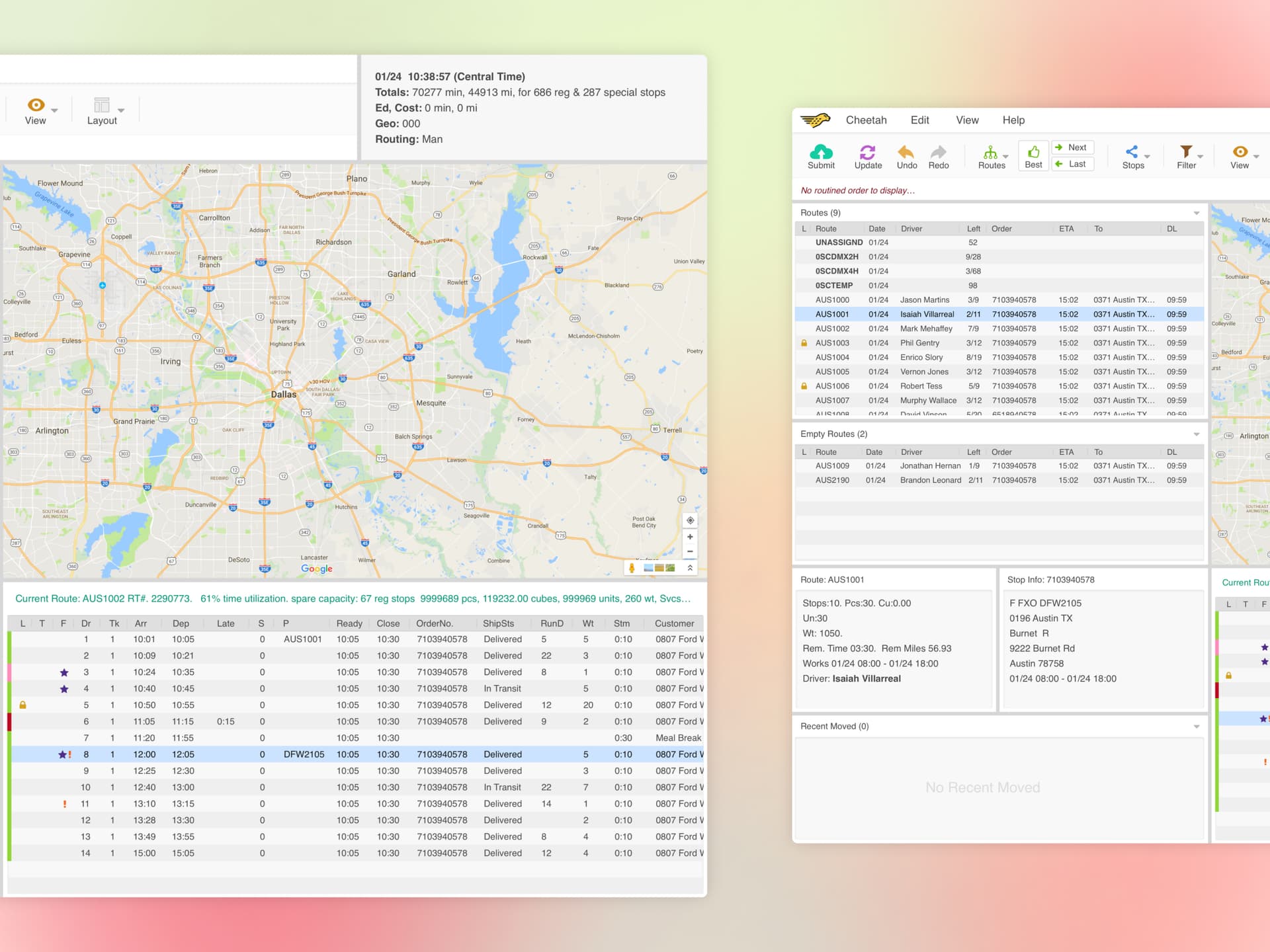Sort routes by the Driver column header
This screenshot has width=1270, height=952.
(x=911, y=229)
